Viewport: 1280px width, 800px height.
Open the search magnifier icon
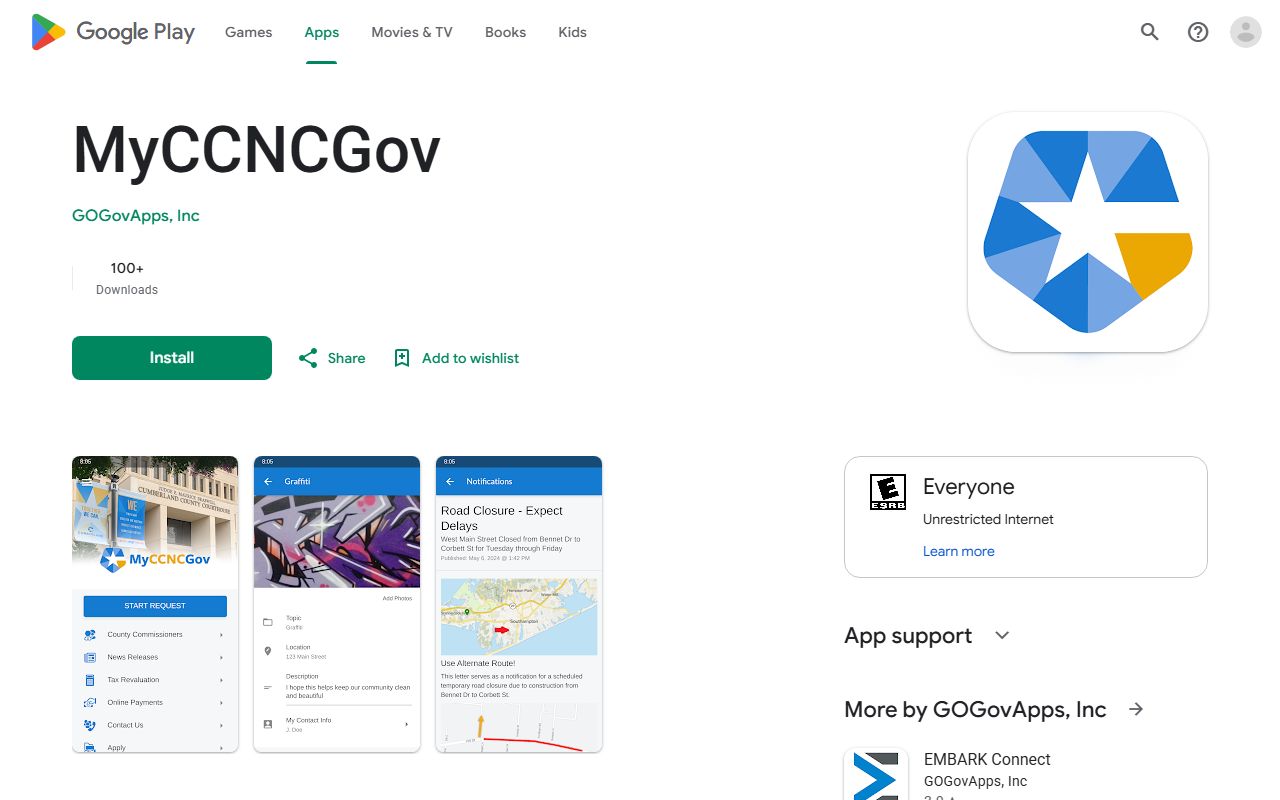pos(1150,32)
